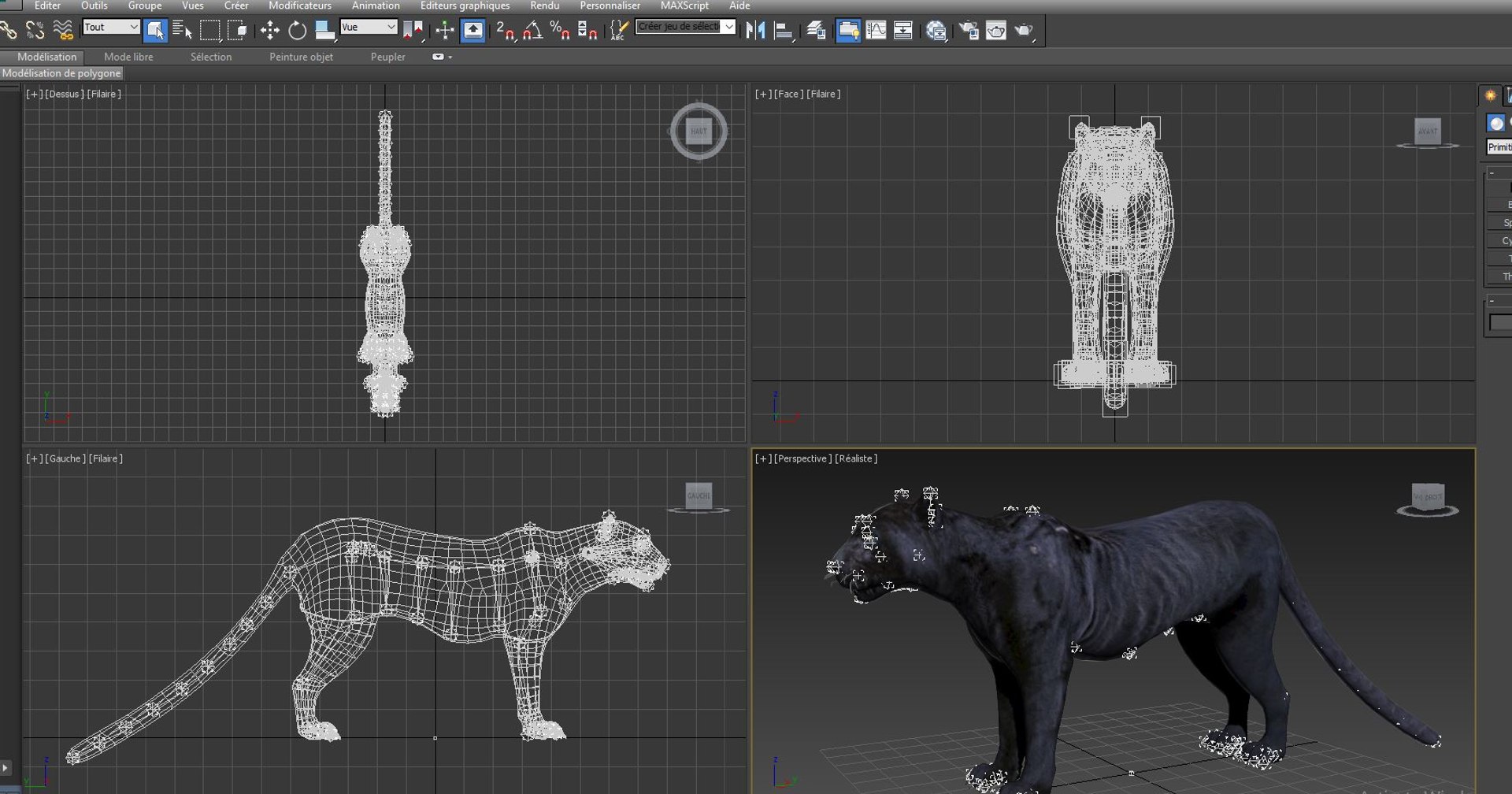
Task: Open the 'Vue' reference coordinate dropdown
Action: tap(369, 27)
